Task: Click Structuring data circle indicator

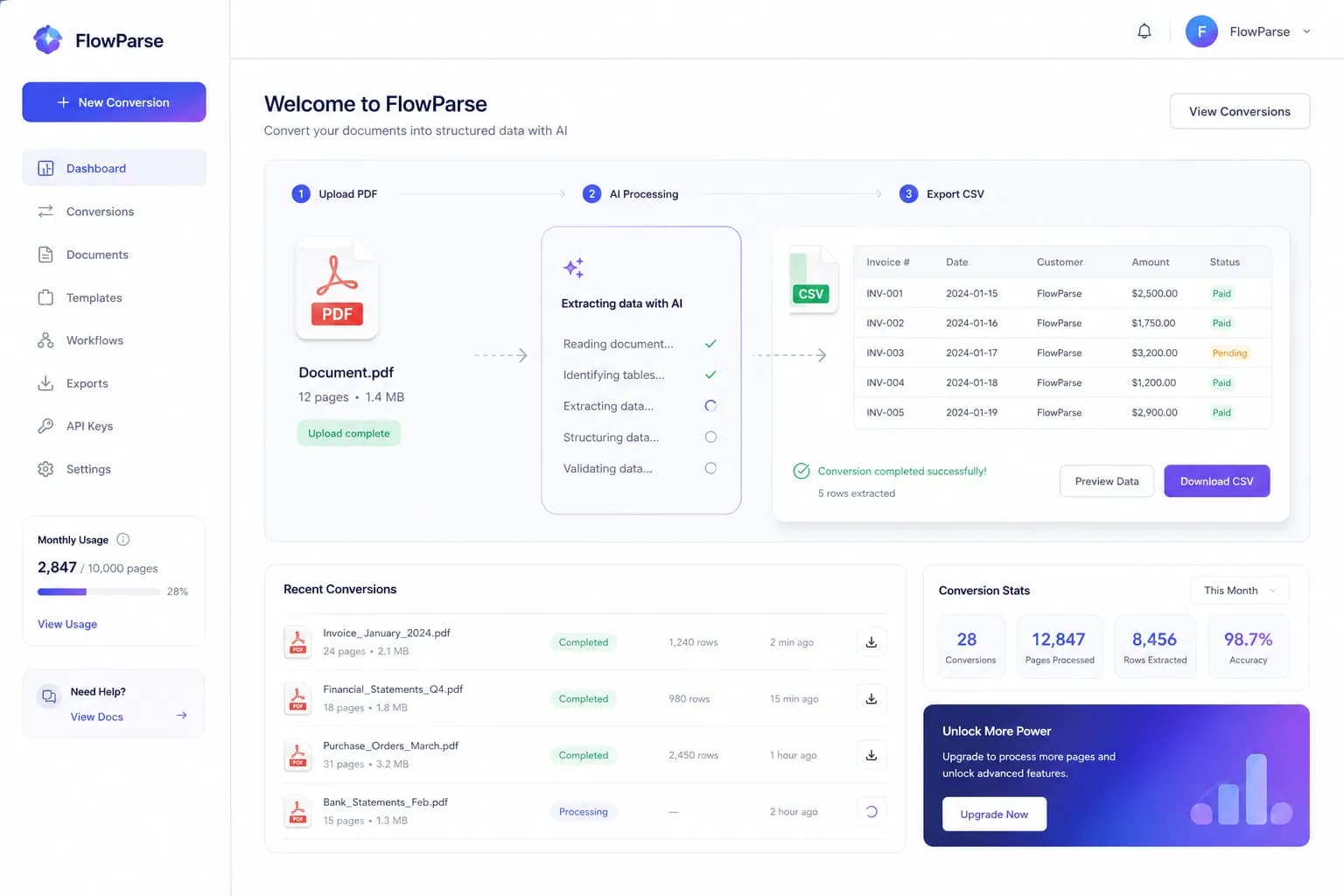Action: (x=710, y=437)
